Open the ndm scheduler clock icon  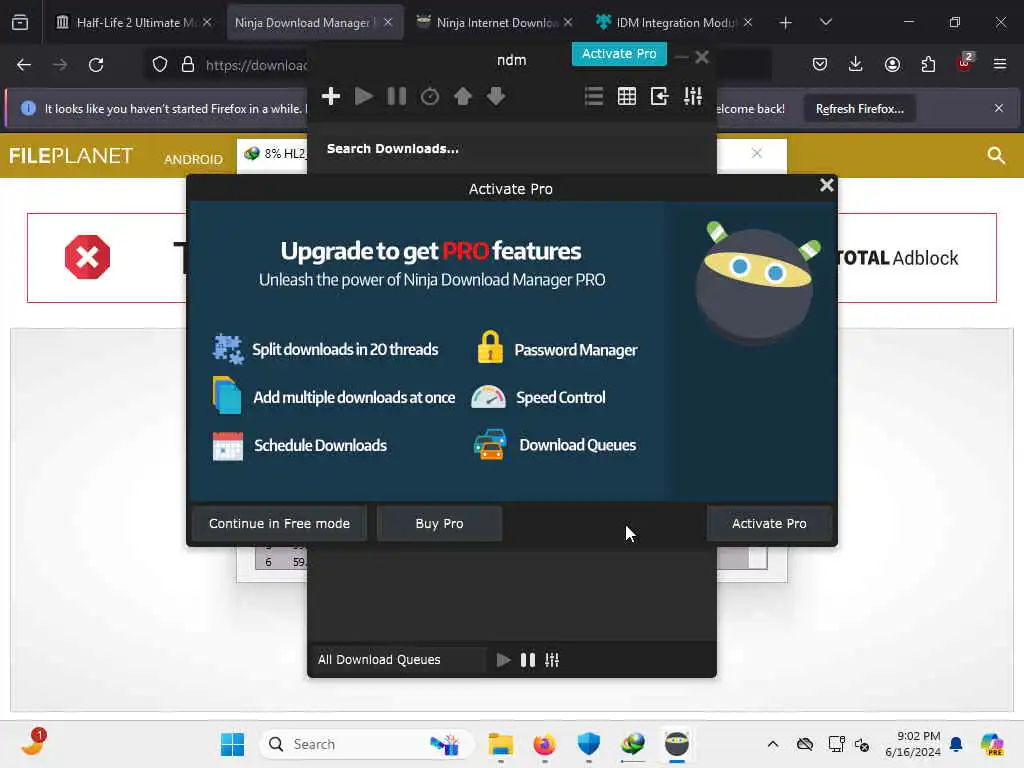(x=430, y=97)
